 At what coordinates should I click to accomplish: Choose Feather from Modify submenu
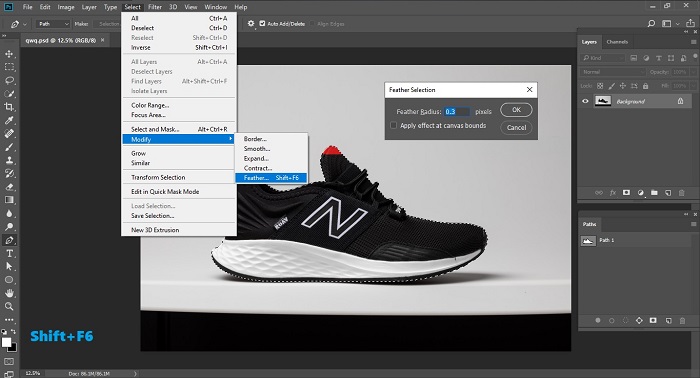[x=271, y=178]
